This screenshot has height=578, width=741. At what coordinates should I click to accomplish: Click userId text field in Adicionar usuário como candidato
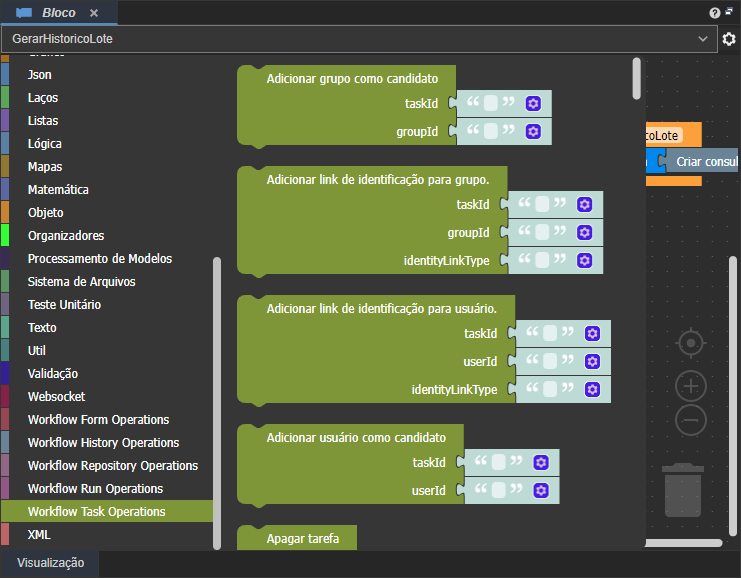tap(499, 490)
